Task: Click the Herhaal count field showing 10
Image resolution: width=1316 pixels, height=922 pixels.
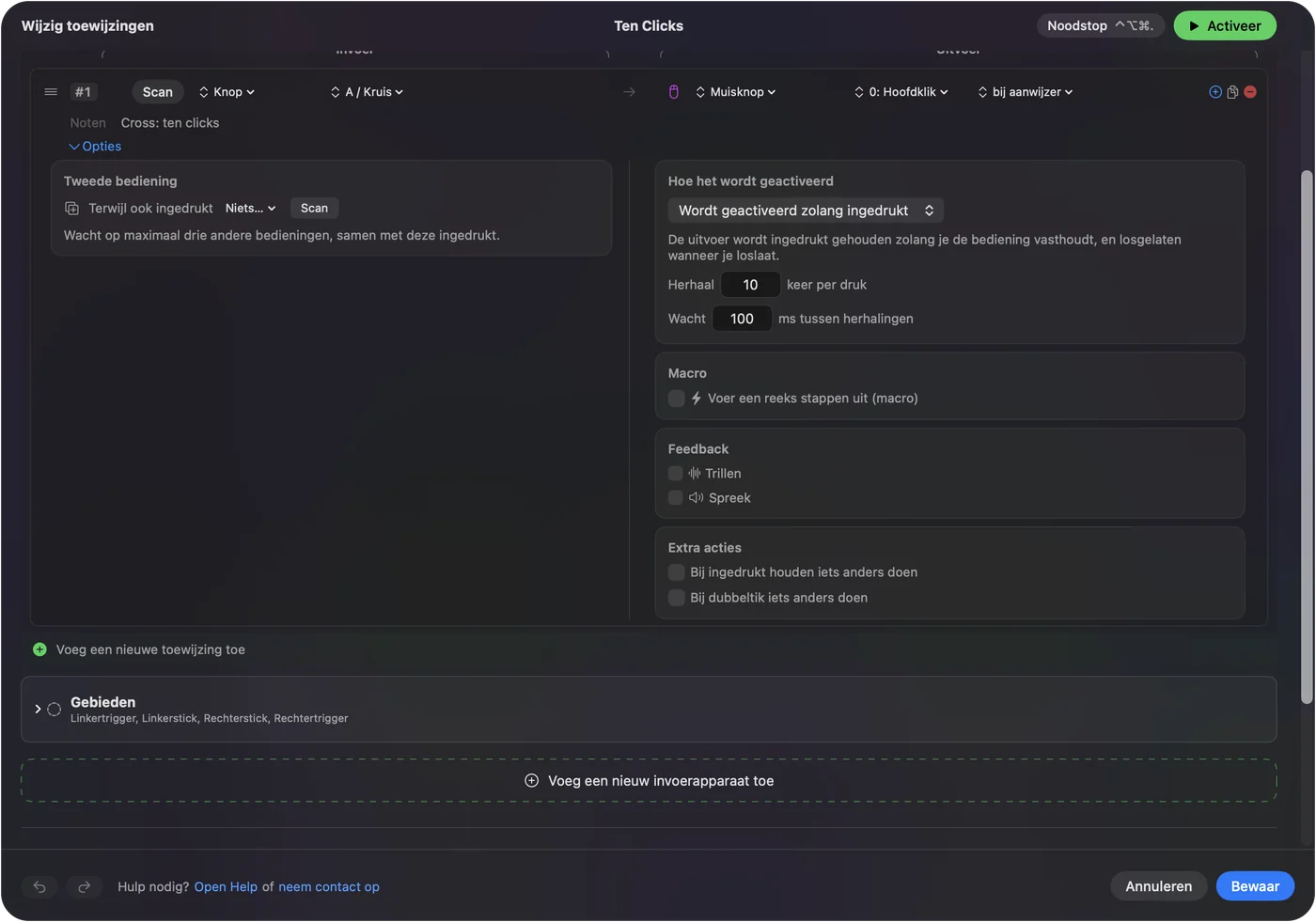Action: 750,285
